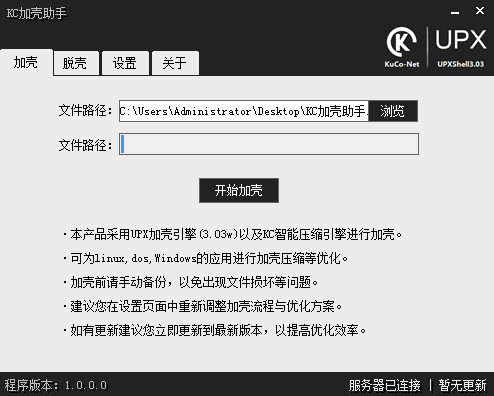Click the 浏览 browse button
Screen dimensions: 494x396
tap(393, 111)
